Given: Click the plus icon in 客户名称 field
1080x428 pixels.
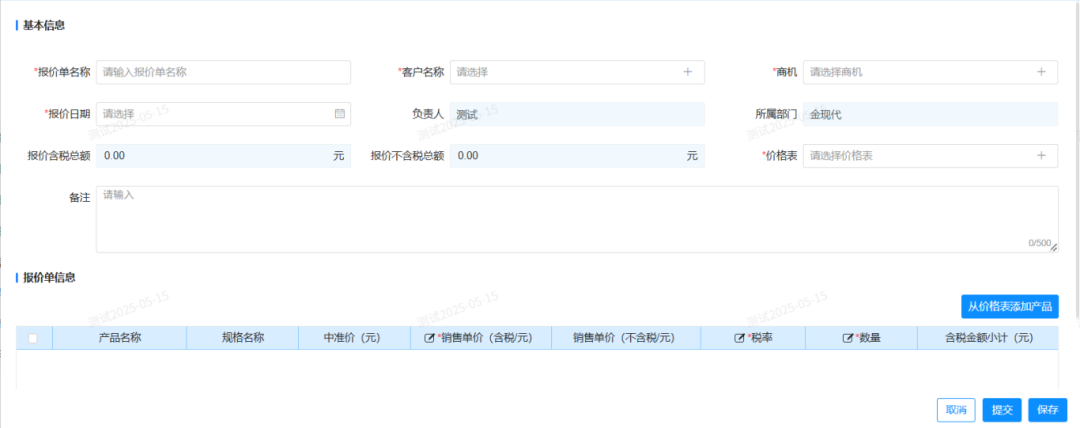Looking at the screenshot, I should click(x=687, y=72).
